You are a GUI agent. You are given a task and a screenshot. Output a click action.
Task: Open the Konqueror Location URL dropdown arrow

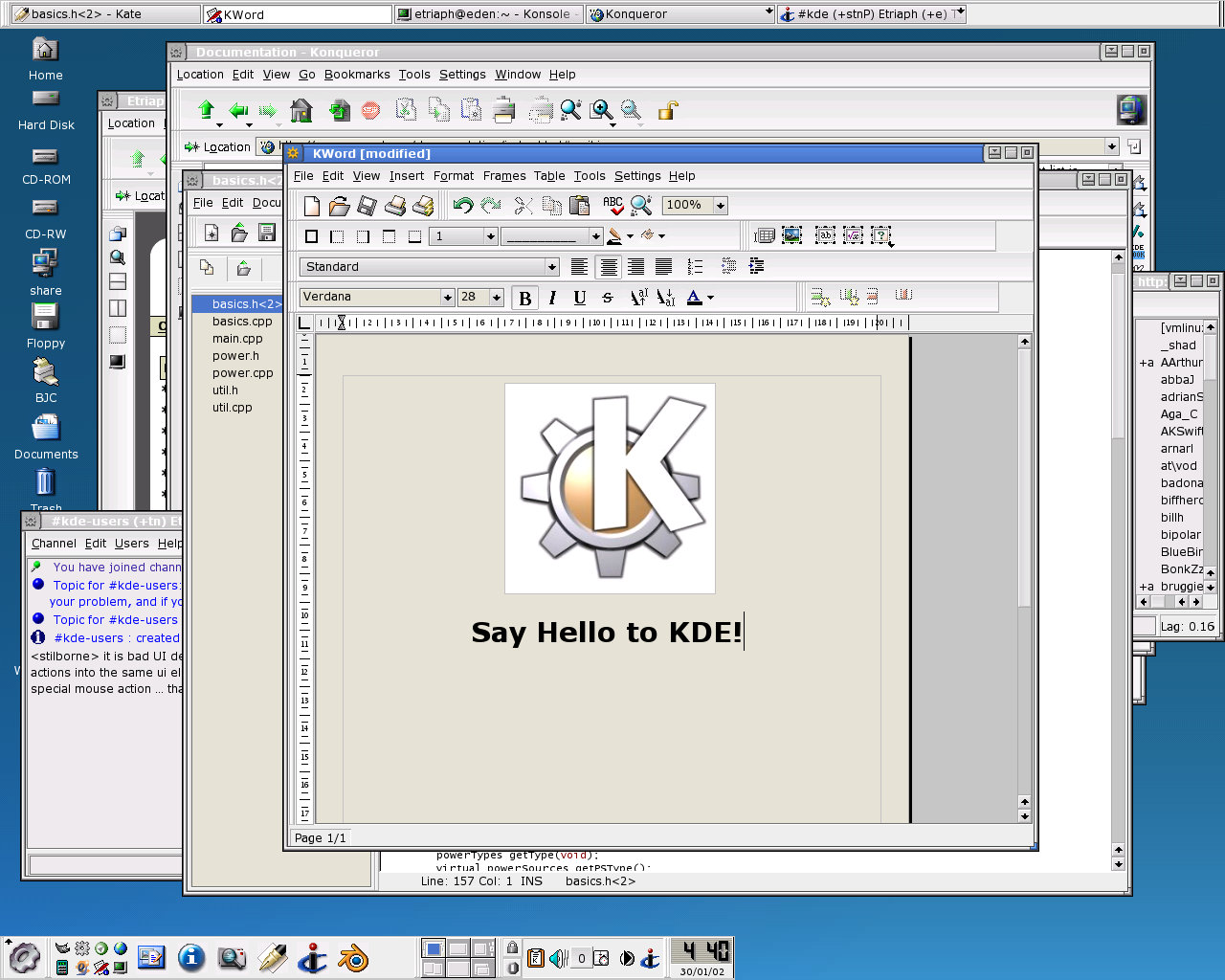pyautogui.click(x=1111, y=146)
